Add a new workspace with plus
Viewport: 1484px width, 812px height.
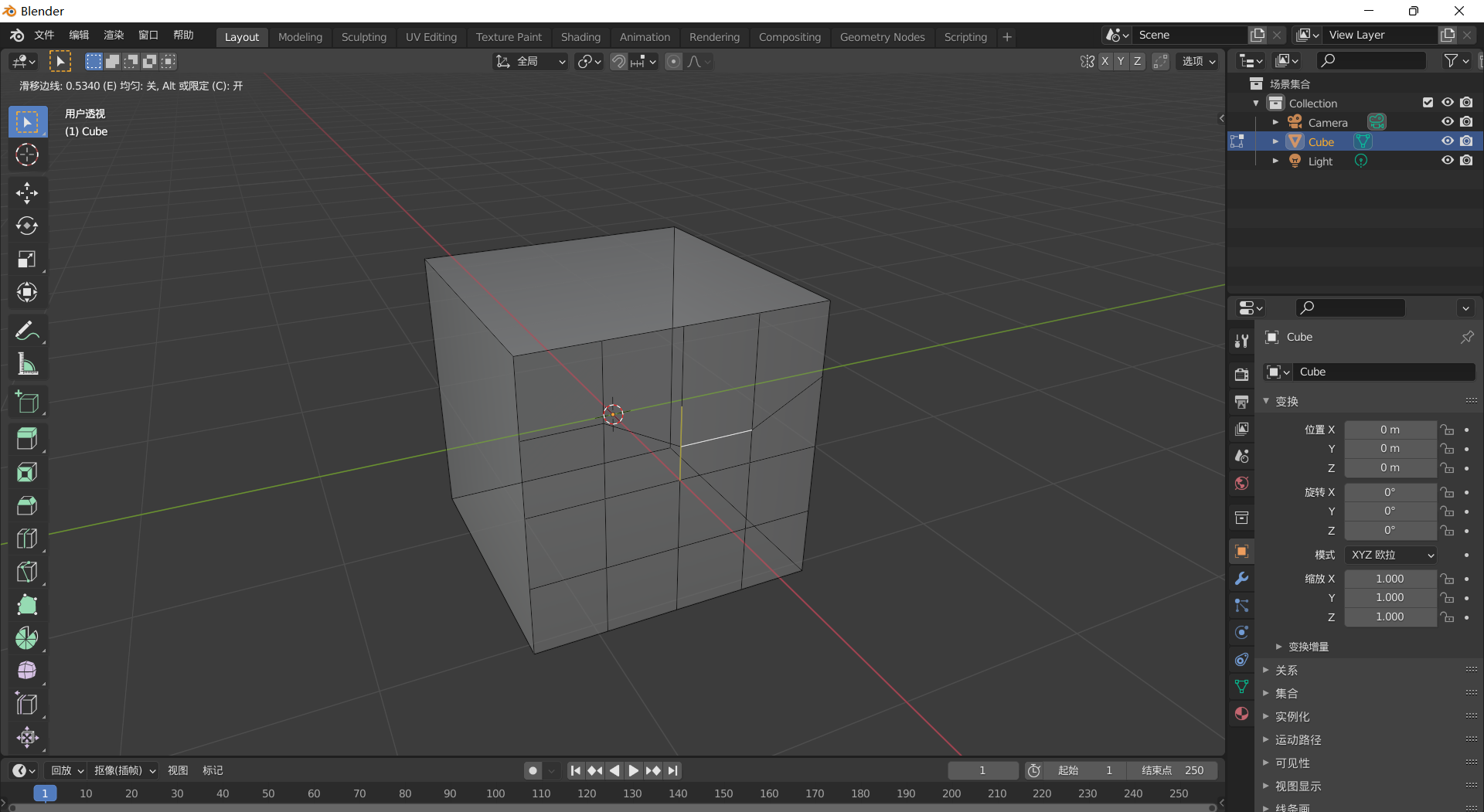(x=1007, y=37)
